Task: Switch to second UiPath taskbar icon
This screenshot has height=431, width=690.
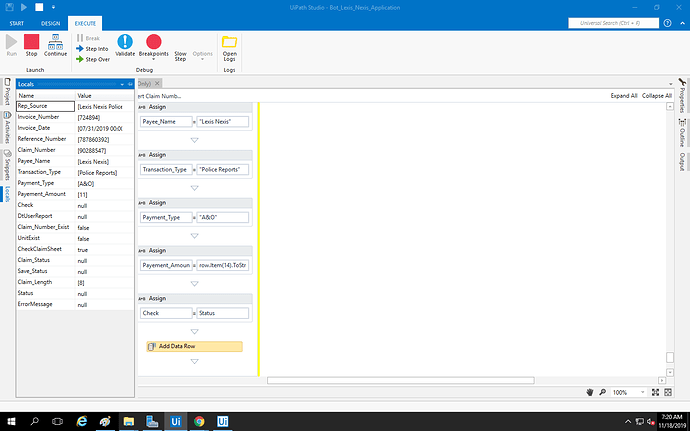Action: [x=223, y=421]
